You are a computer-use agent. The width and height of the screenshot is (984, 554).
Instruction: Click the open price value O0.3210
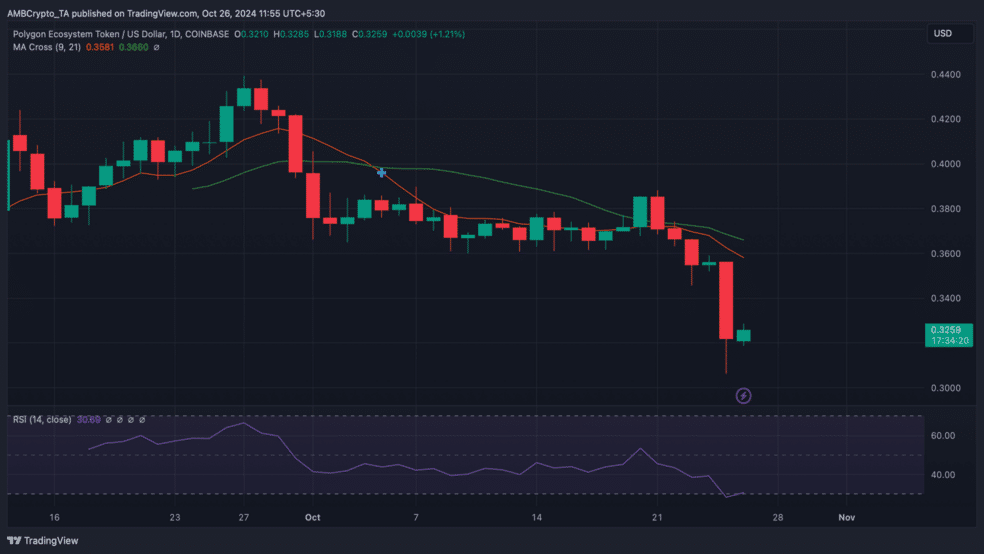click(x=251, y=35)
